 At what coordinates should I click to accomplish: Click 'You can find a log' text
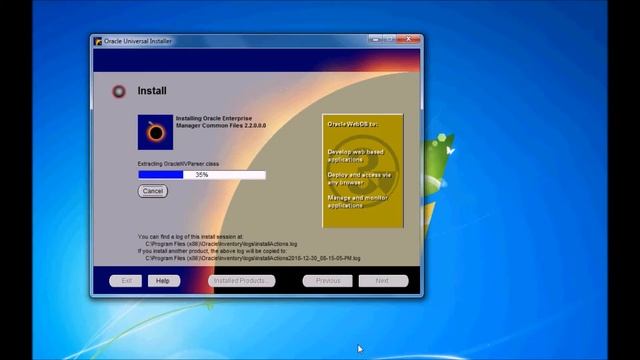pos(190,236)
